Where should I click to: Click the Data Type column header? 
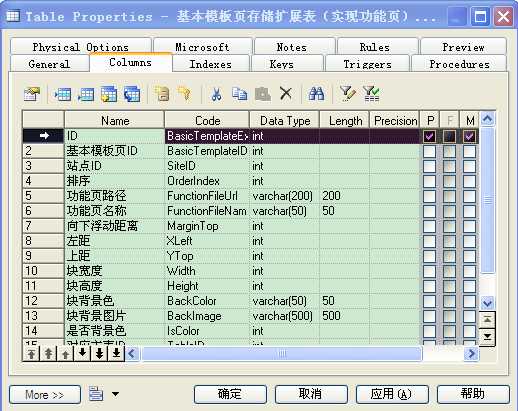click(x=285, y=120)
